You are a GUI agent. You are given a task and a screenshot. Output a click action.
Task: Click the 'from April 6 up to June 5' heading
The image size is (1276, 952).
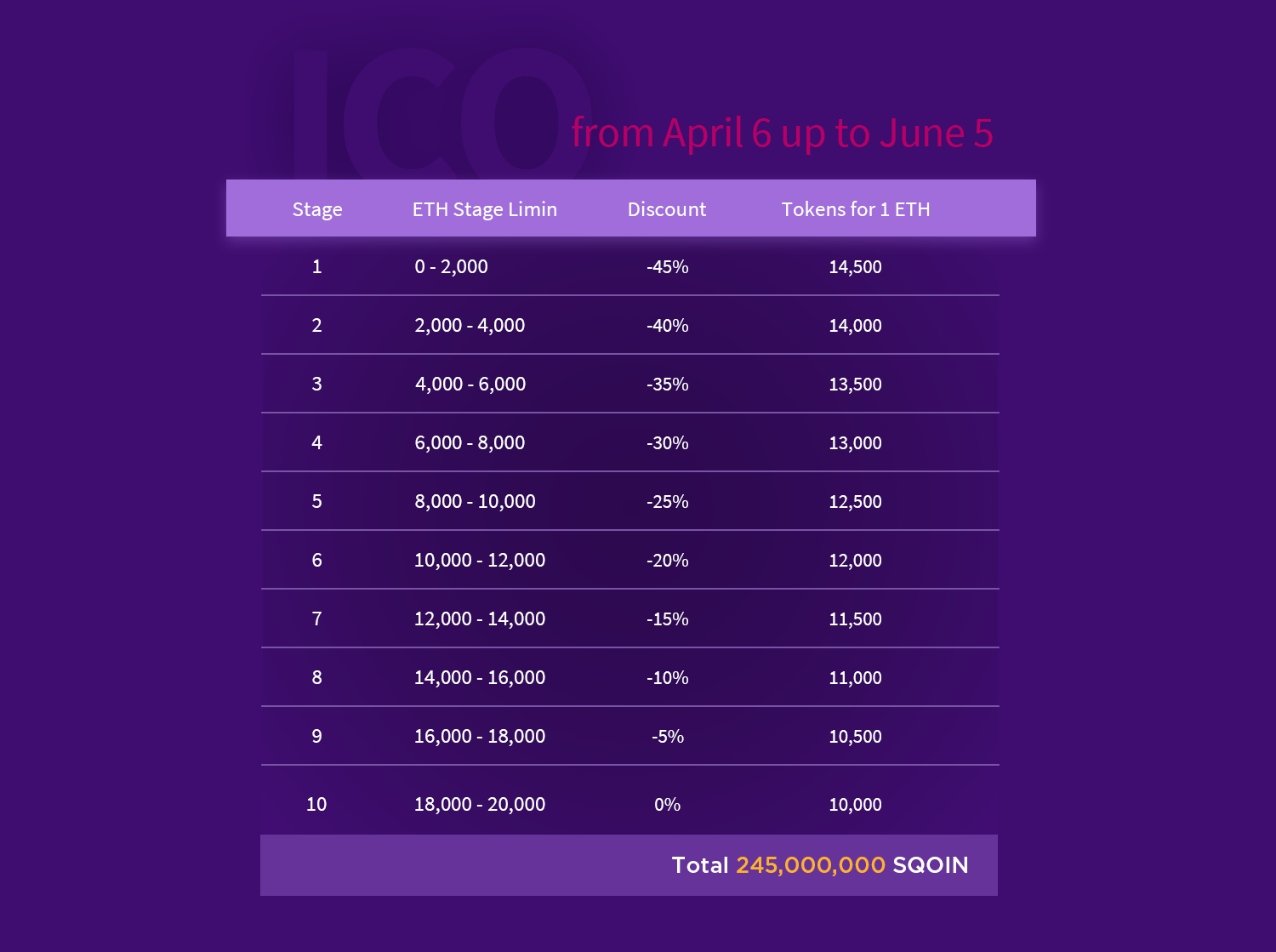tap(782, 134)
